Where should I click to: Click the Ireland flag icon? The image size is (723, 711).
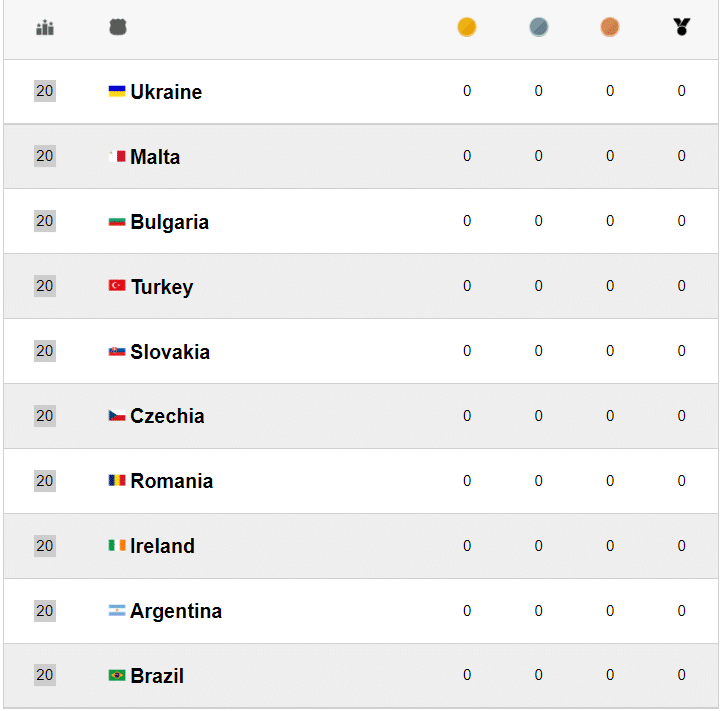coord(117,546)
